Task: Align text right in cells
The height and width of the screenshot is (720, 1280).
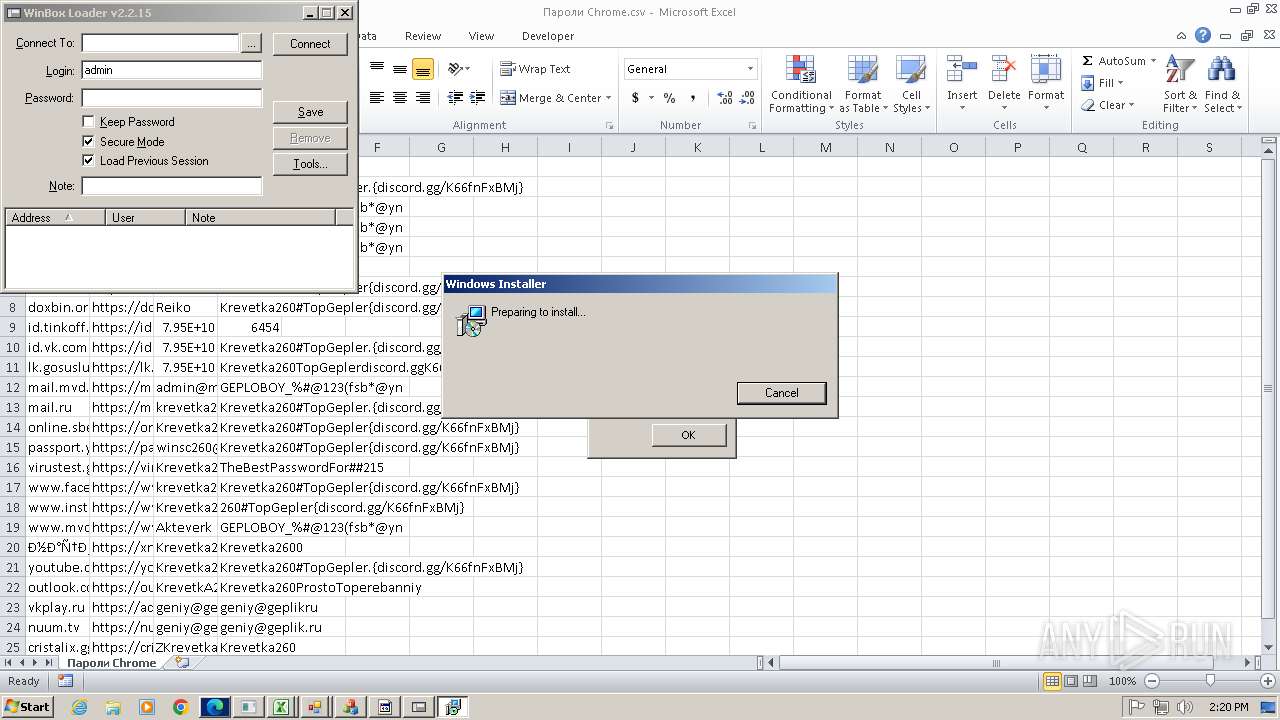Action: (x=423, y=98)
